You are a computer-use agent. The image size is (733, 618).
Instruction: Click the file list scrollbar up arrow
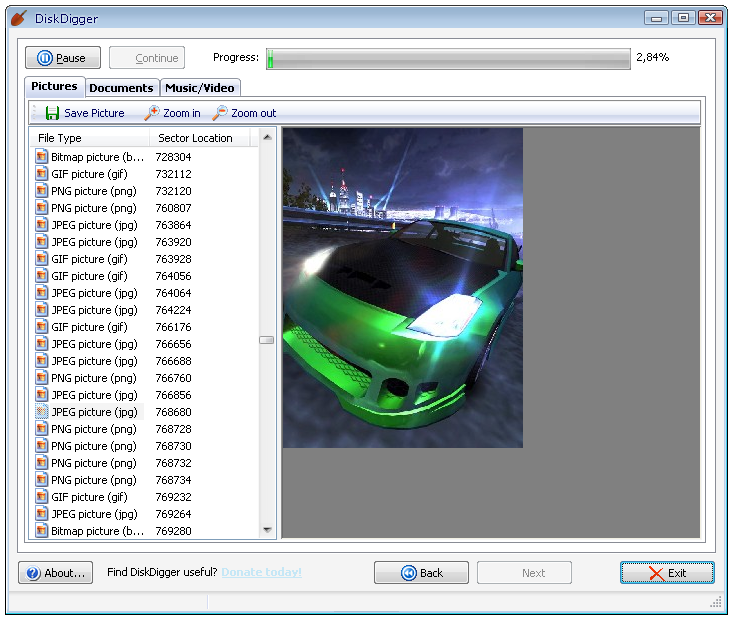click(x=267, y=137)
